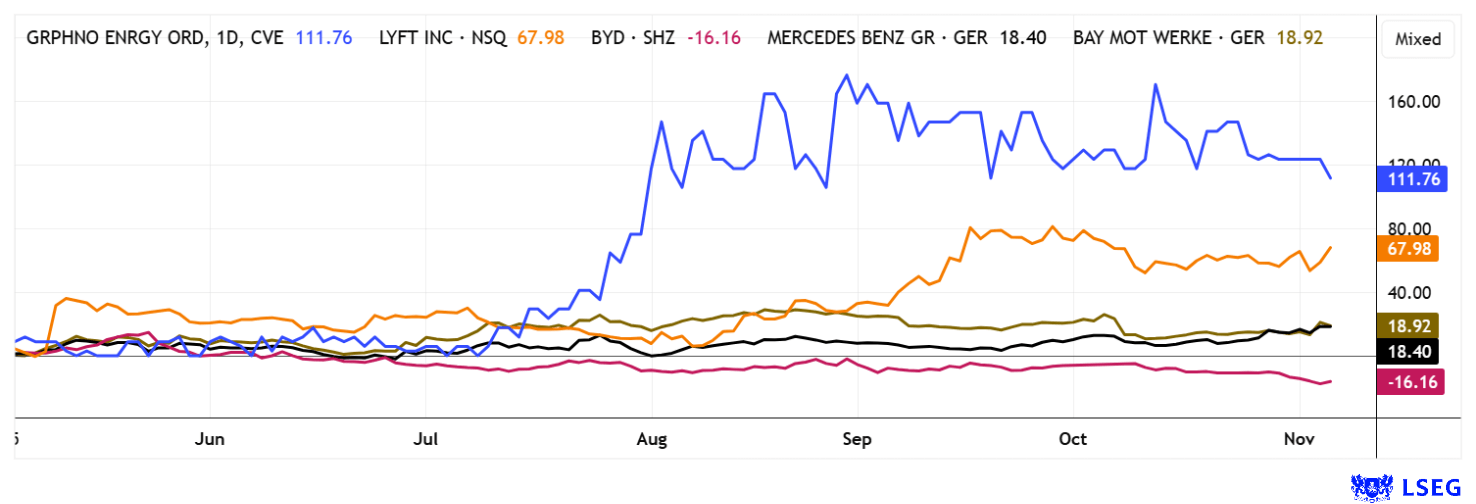Screen dimensions: 1476x504
Task: Select the Nov label on time axis
Action: click(1297, 438)
